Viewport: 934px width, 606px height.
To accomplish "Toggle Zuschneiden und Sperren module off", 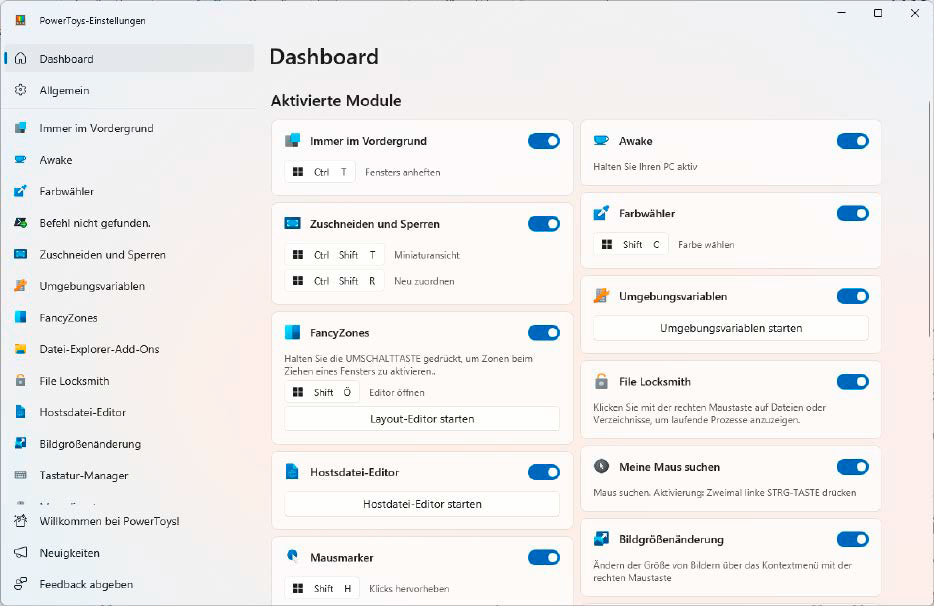I will pyautogui.click(x=544, y=223).
